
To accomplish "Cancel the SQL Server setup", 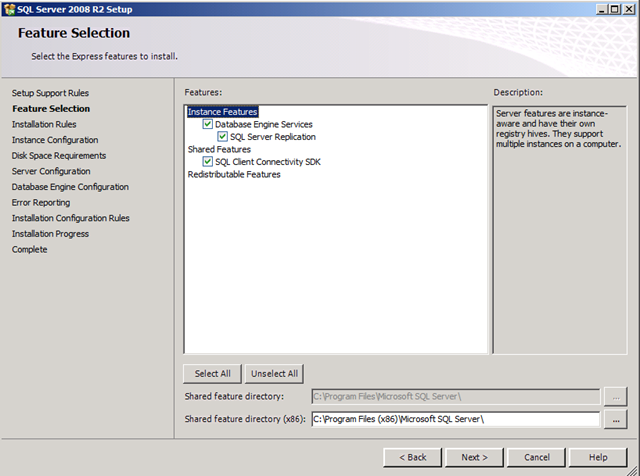I will tap(536, 457).
